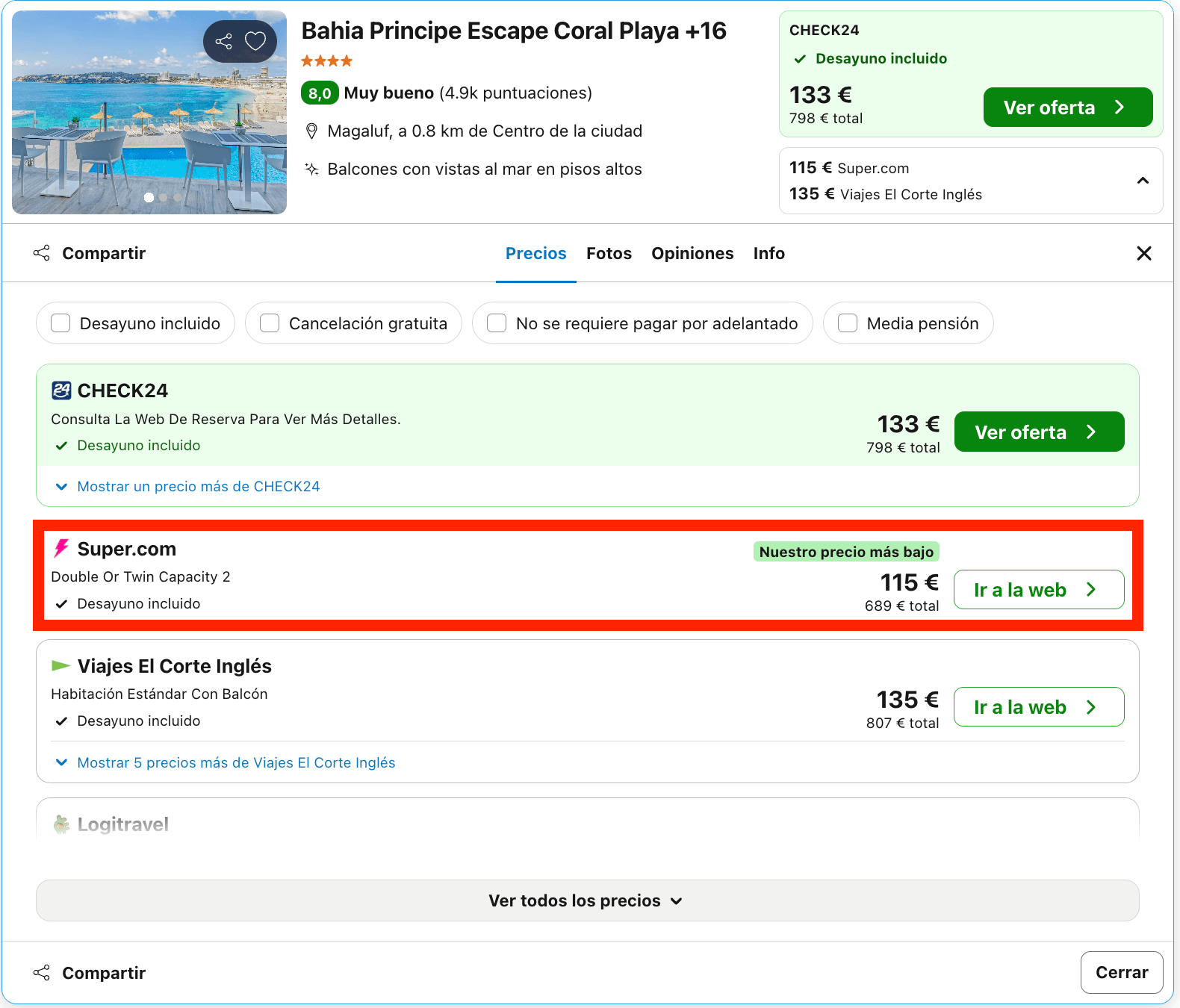Click the 807 € total text
Image resolution: width=1180 pixels, height=1008 pixels.
point(903,723)
